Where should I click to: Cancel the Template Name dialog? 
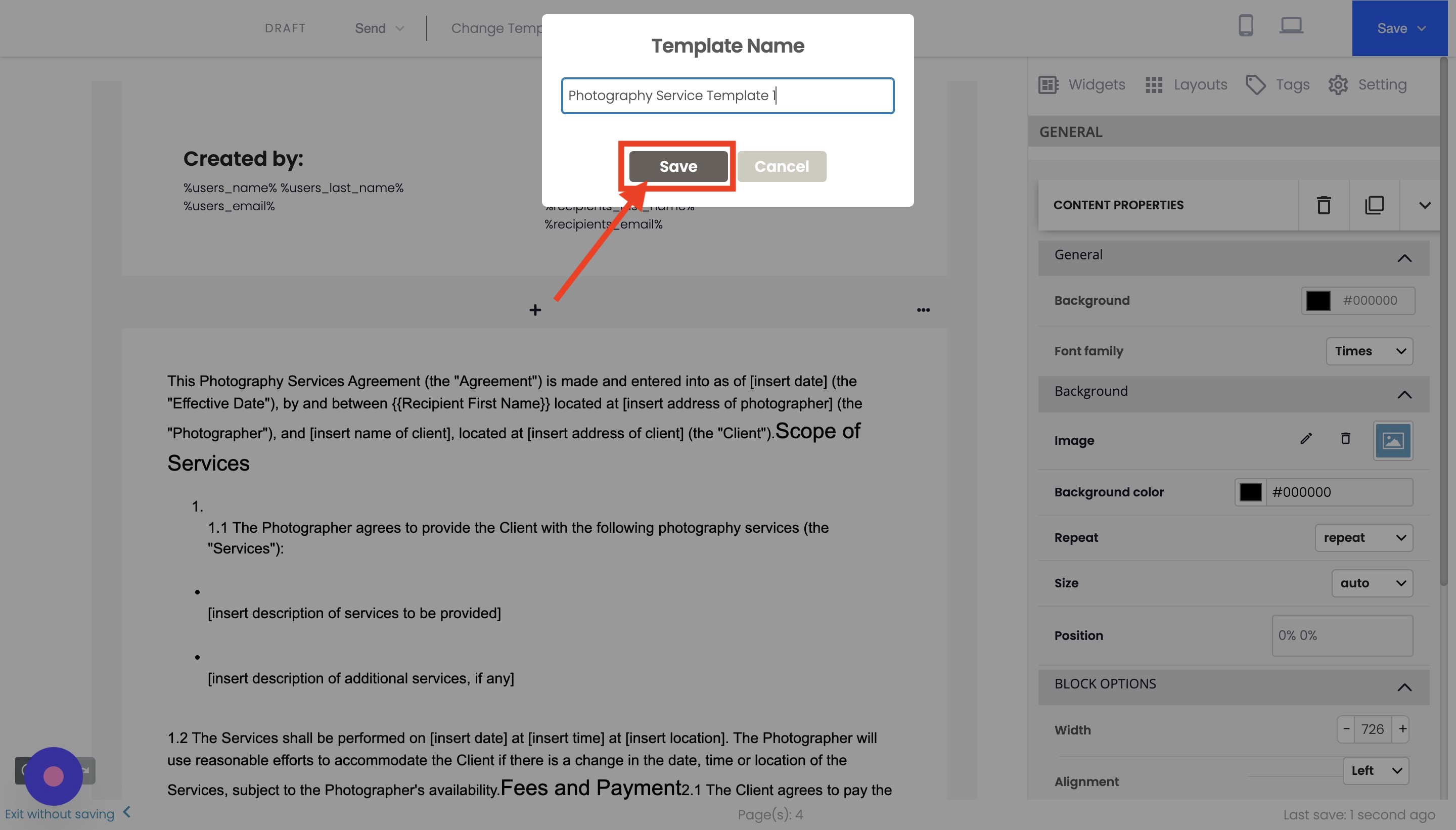point(781,166)
